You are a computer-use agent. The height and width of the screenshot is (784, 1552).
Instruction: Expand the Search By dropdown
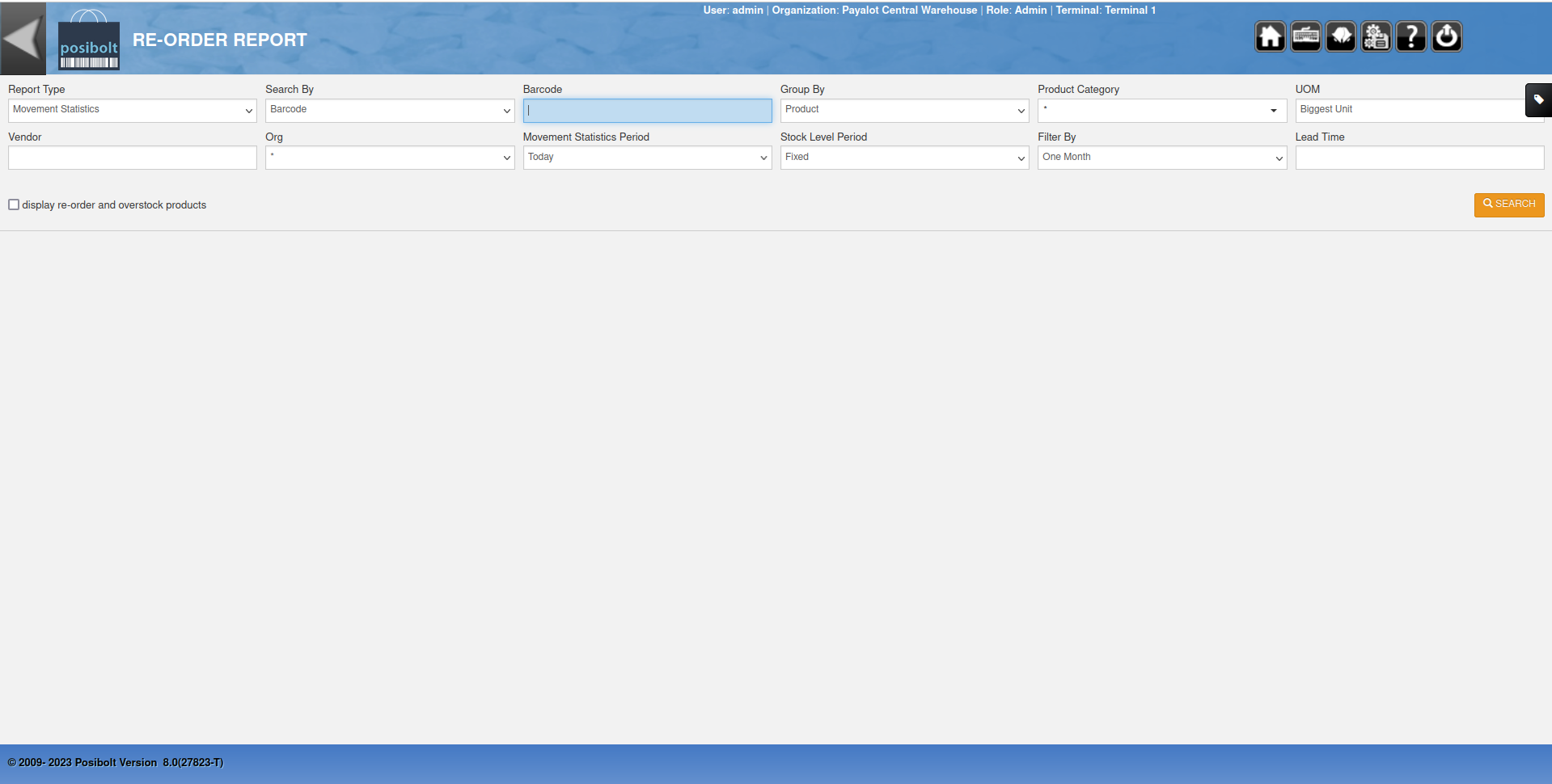pos(389,110)
